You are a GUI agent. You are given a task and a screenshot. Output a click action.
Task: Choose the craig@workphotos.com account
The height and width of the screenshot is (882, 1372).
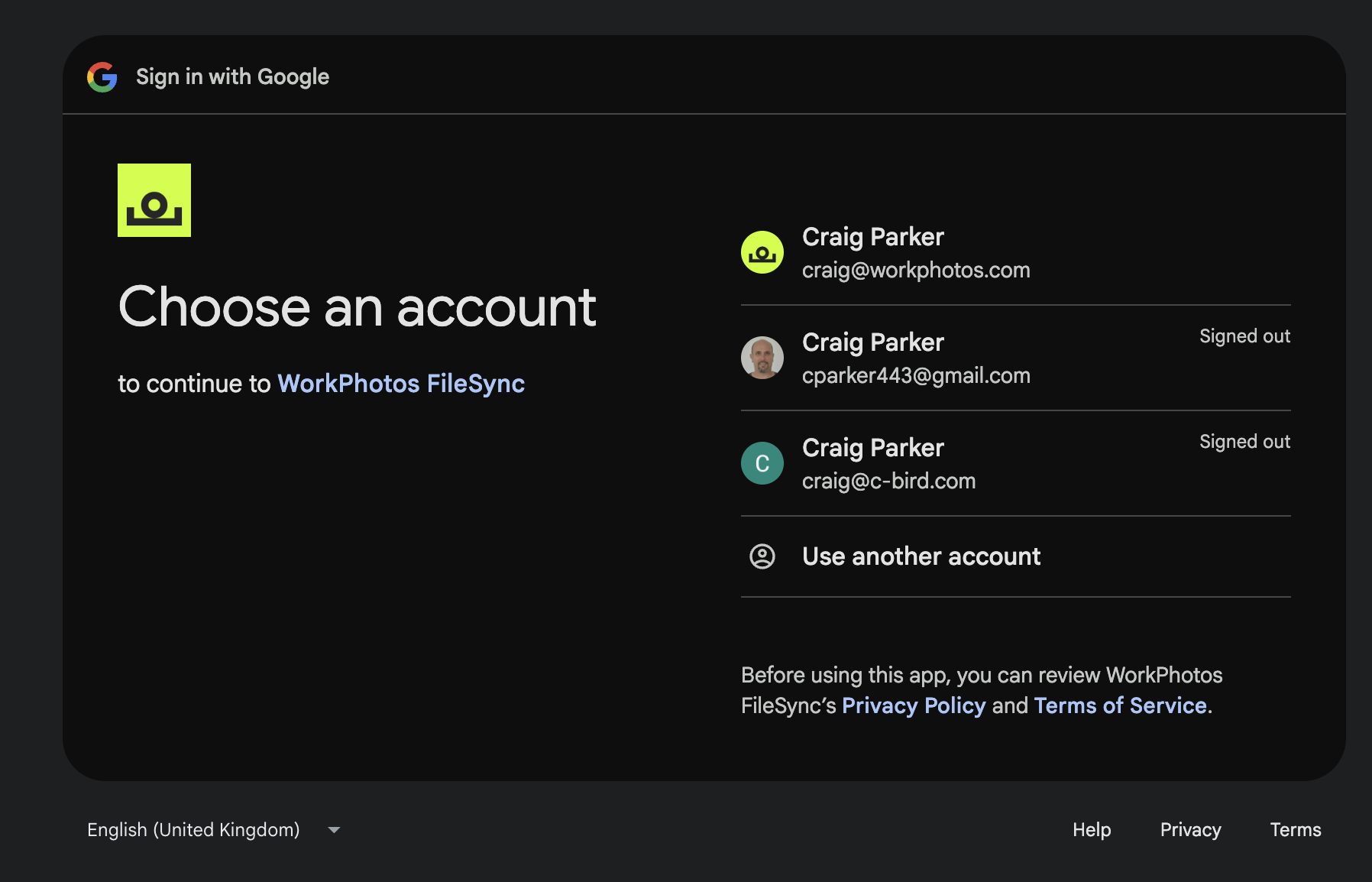1016,253
